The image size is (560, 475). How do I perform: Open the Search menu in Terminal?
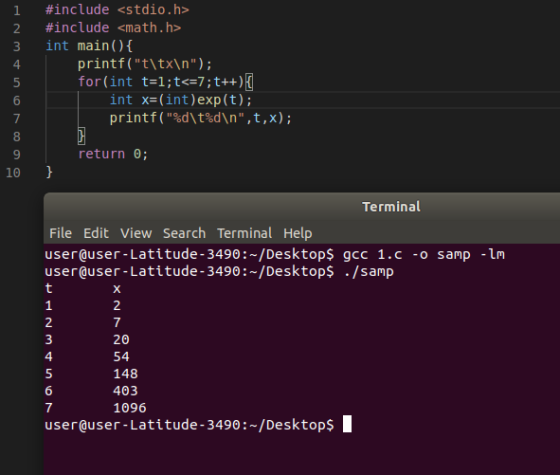tap(184, 233)
